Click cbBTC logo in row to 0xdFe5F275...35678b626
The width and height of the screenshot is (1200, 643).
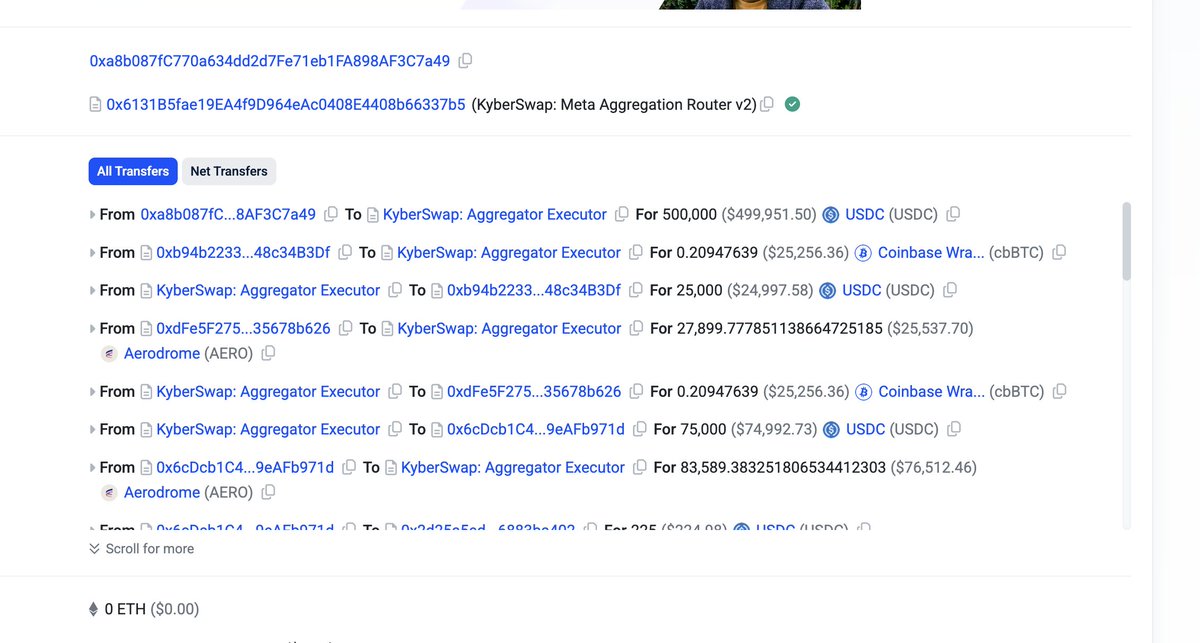[863, 391]
